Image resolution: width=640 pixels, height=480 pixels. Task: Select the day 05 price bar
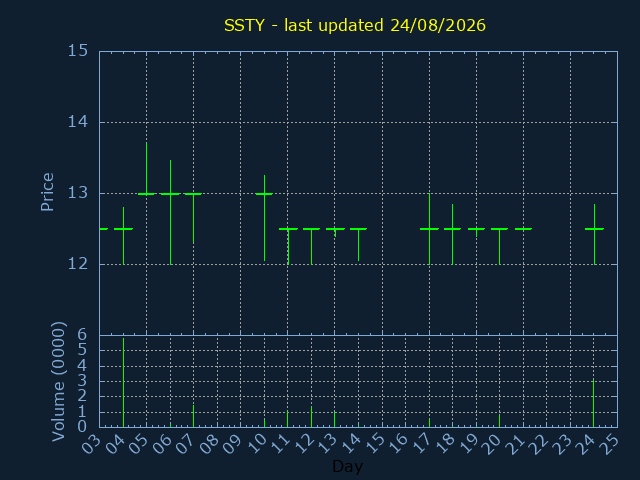(147, 168)
